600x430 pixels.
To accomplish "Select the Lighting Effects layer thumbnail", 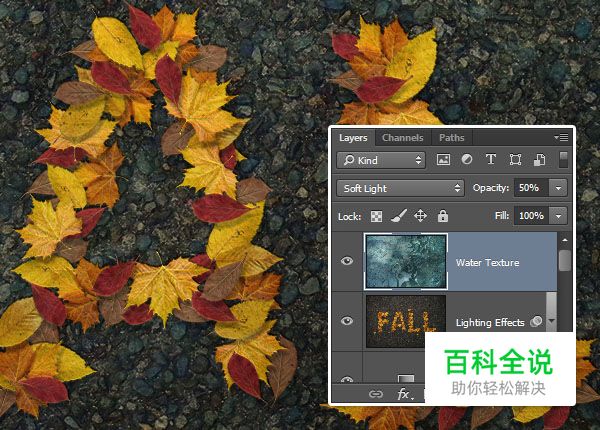I will [x=406, y=321].
